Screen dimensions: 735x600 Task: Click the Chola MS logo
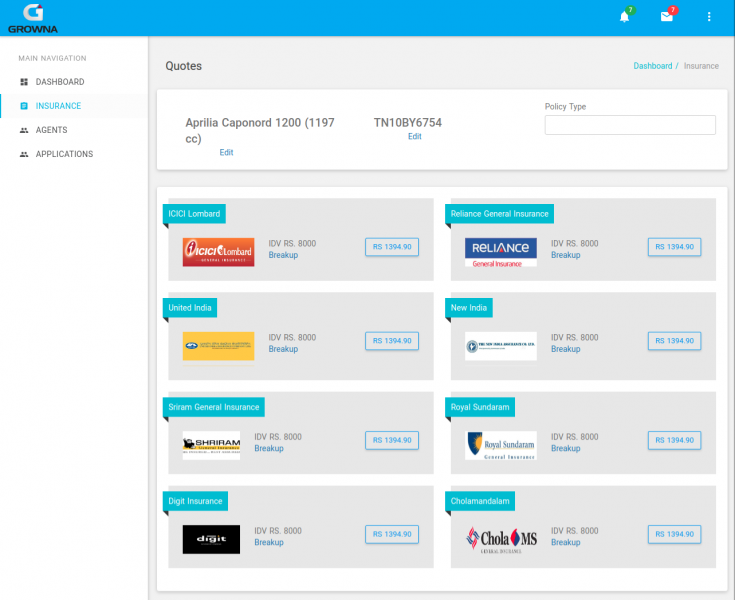501,540
